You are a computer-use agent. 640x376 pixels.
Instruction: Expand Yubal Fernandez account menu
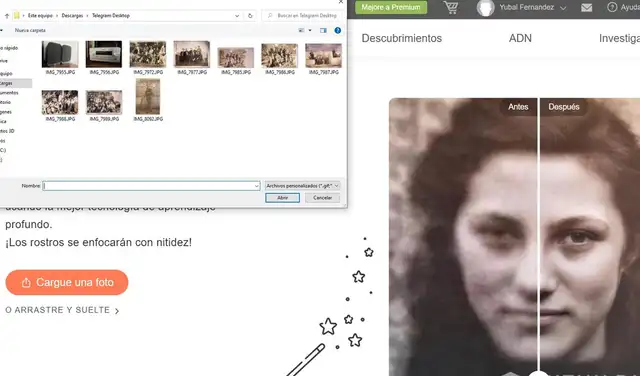[563, 8]
